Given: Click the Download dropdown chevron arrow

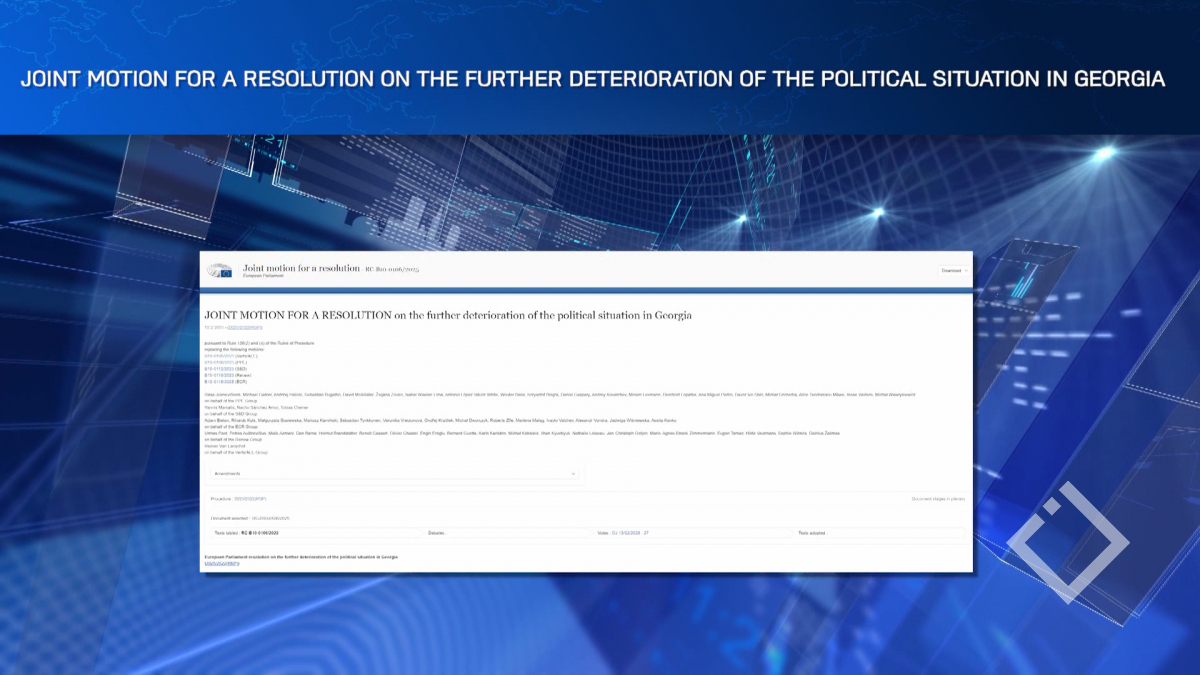Looking at the screenshot, I should [x=966, y=270].
